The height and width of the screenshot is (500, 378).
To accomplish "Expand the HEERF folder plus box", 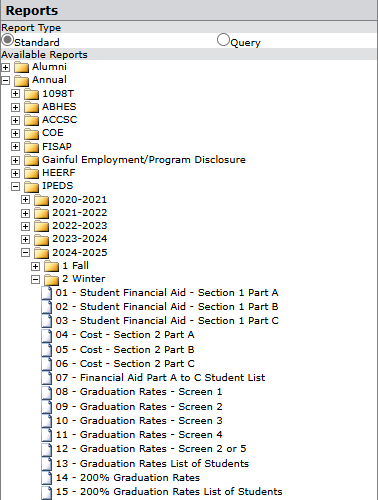I will point(15,173).
